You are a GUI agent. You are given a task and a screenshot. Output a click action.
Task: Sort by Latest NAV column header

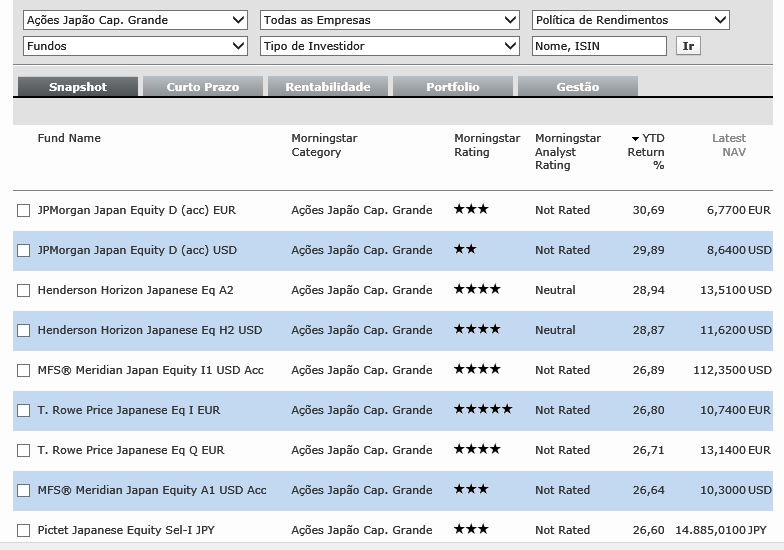pos(728,145)
